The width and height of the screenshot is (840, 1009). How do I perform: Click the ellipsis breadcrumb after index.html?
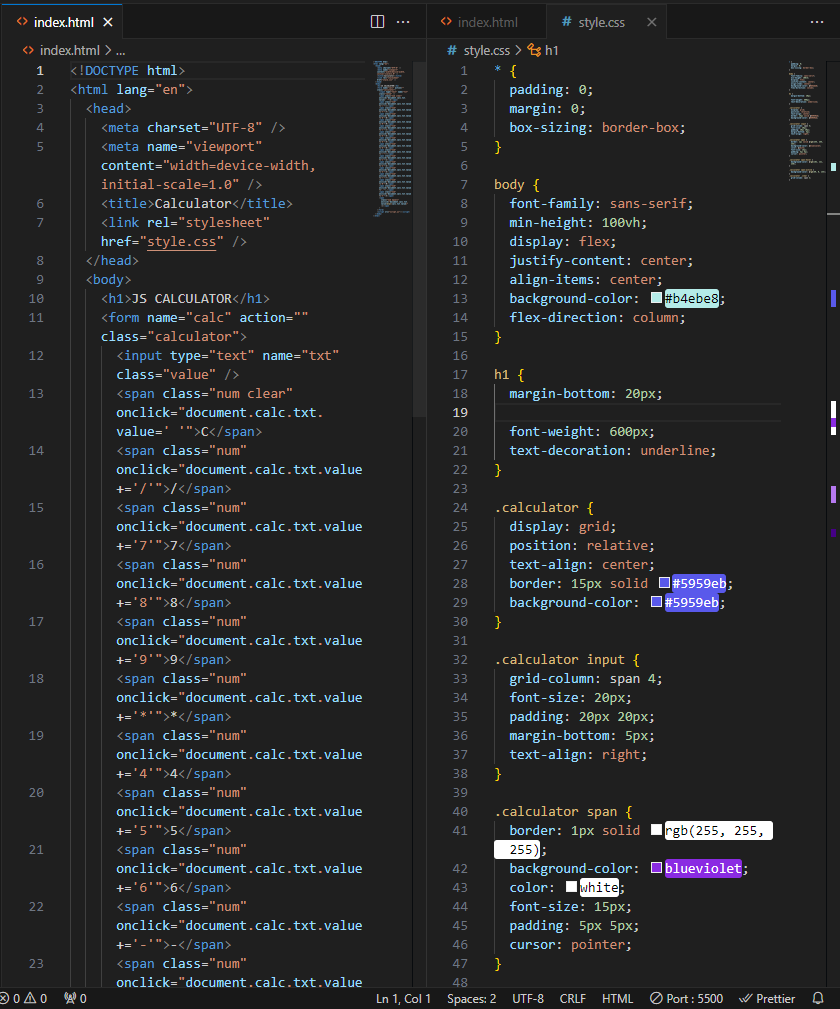click(120, 50)
